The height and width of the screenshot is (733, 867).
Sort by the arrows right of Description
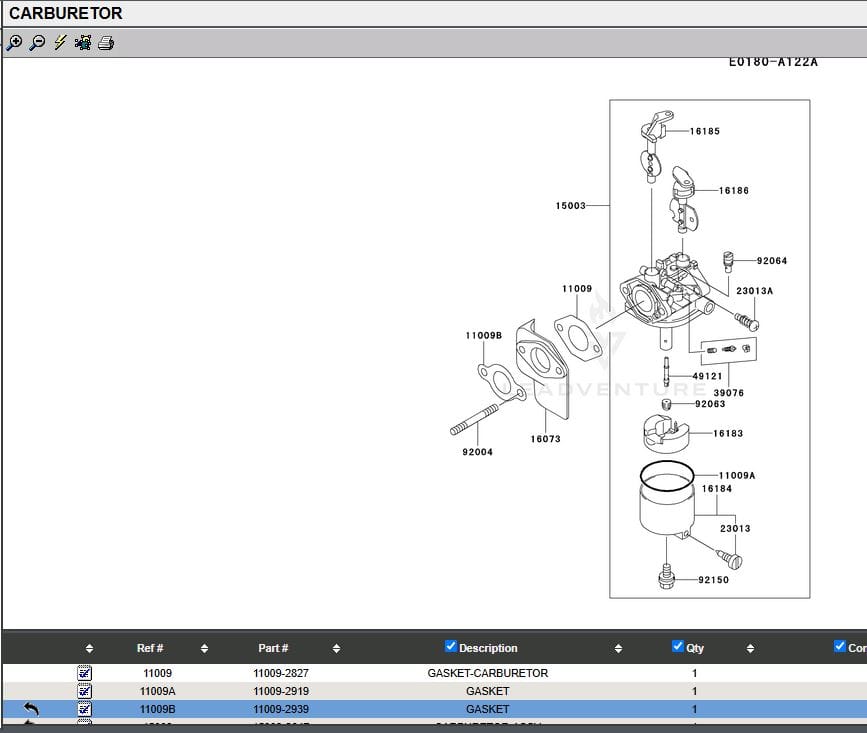click(618, 649)
